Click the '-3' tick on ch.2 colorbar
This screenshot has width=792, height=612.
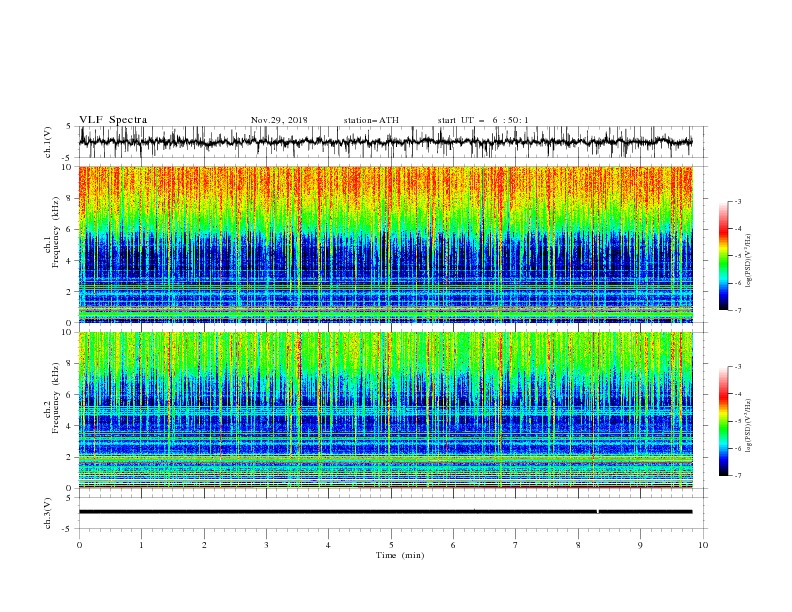[x=737, y=367]
